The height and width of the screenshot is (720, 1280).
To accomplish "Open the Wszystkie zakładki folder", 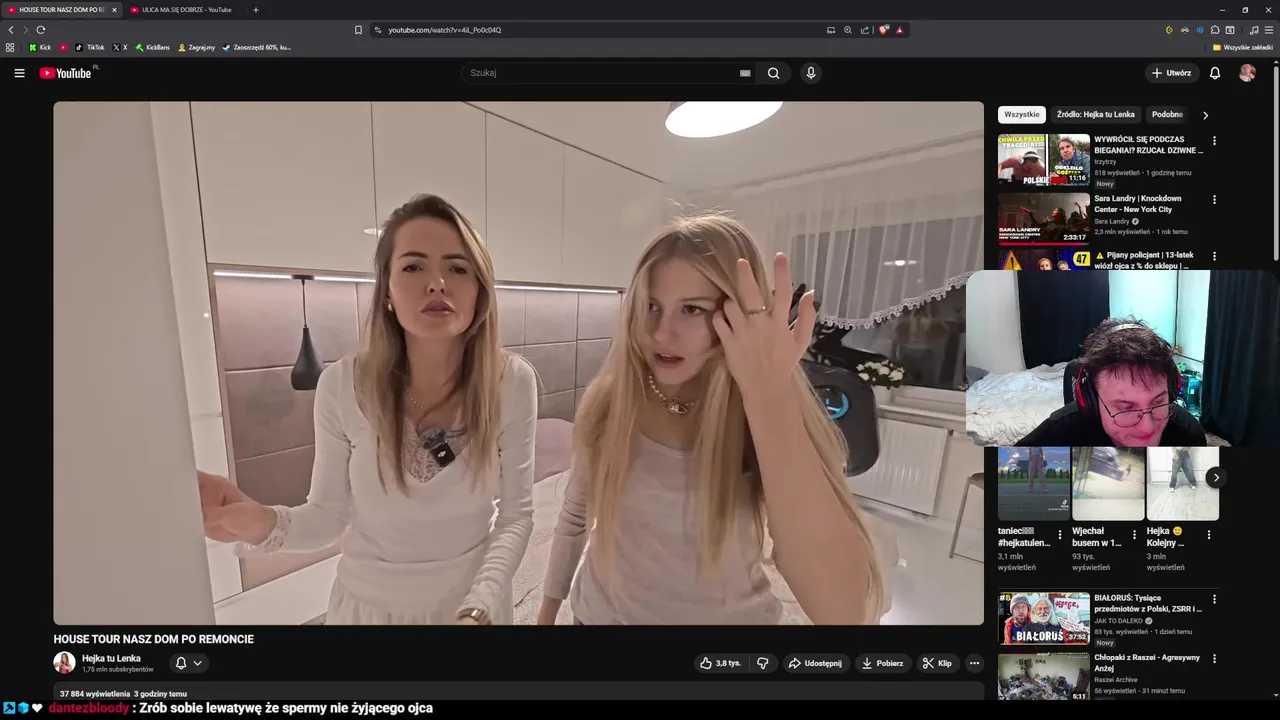I will click(1242, 47).
